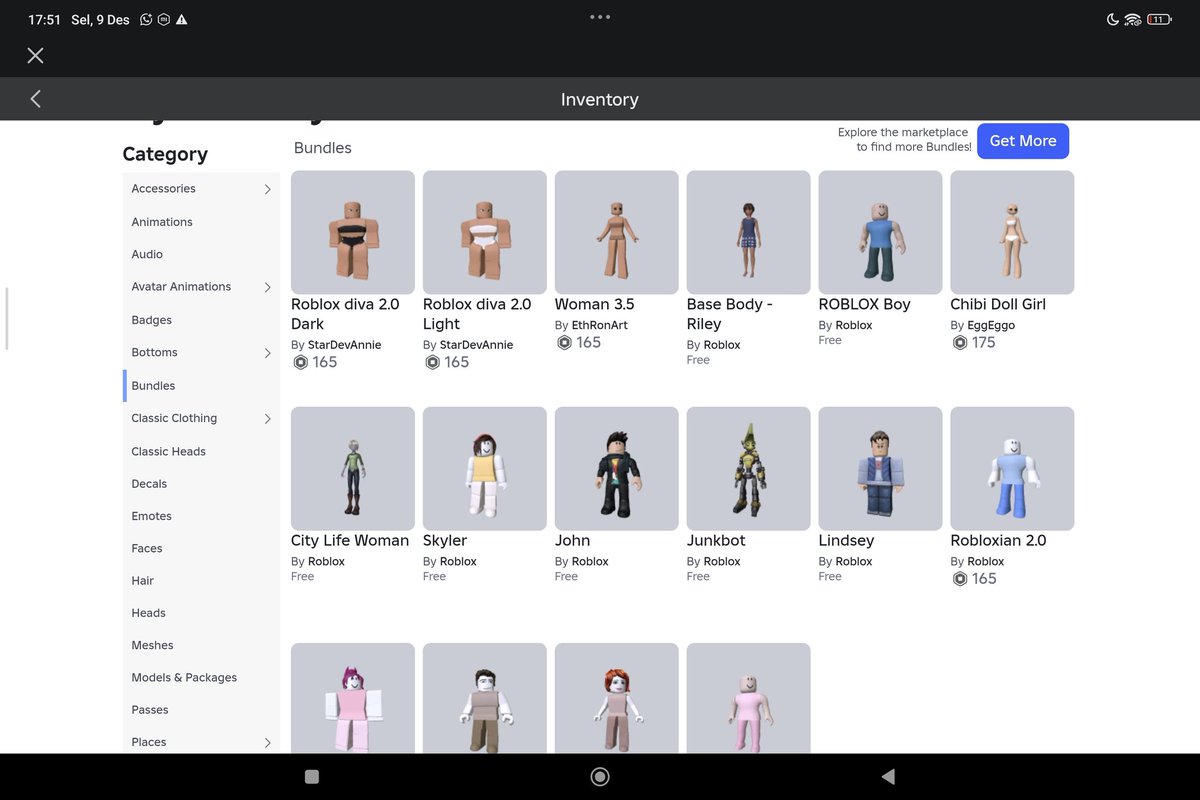The height and width of the screenshot is (800, 1200).
Task: Tap the X icon to close Inventory
Action: coord(35,55)
